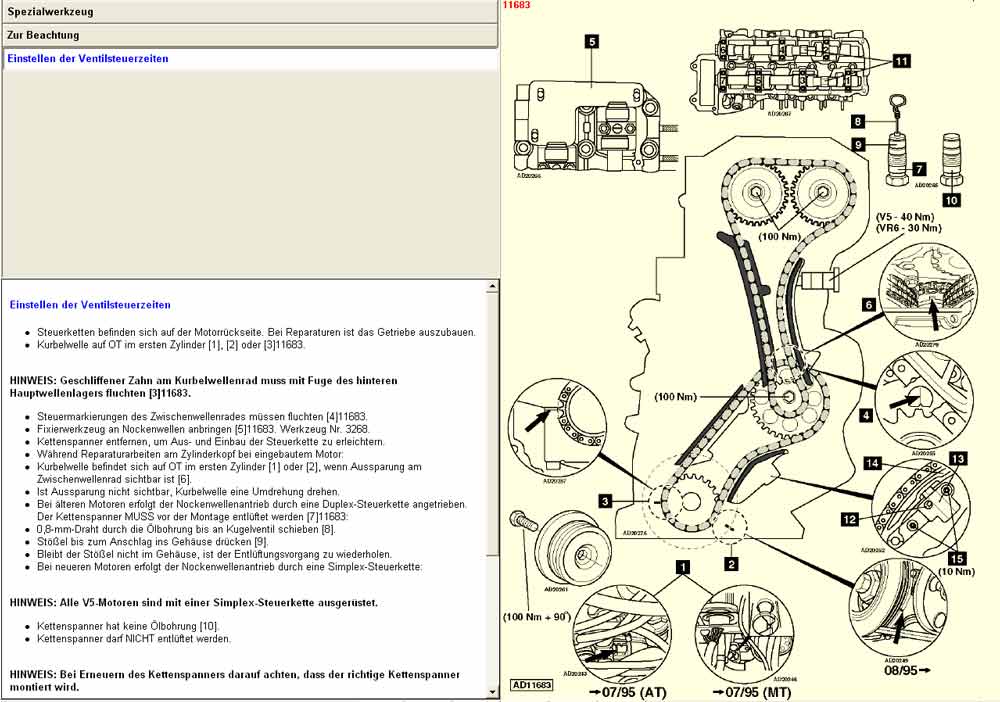Expand the Zur Beachtung section header

[249, 35]
